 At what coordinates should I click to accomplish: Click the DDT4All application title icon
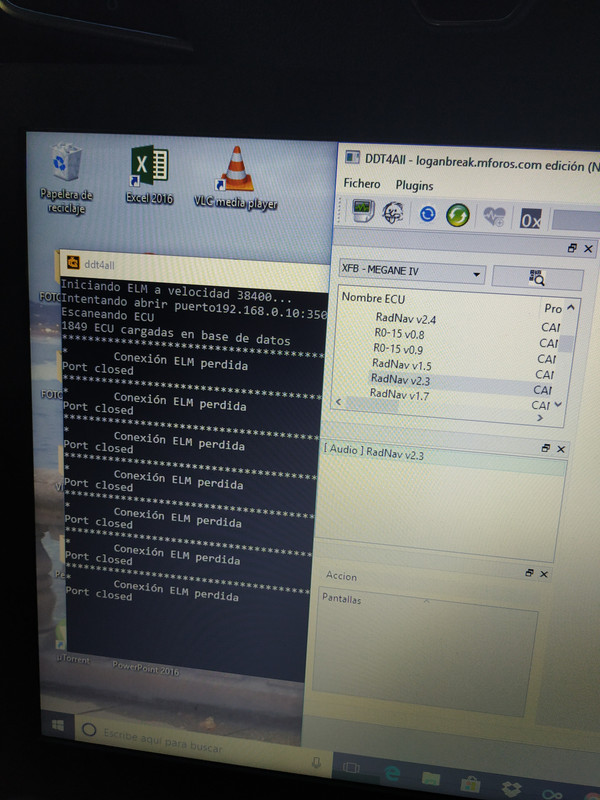tap(352, 157)
